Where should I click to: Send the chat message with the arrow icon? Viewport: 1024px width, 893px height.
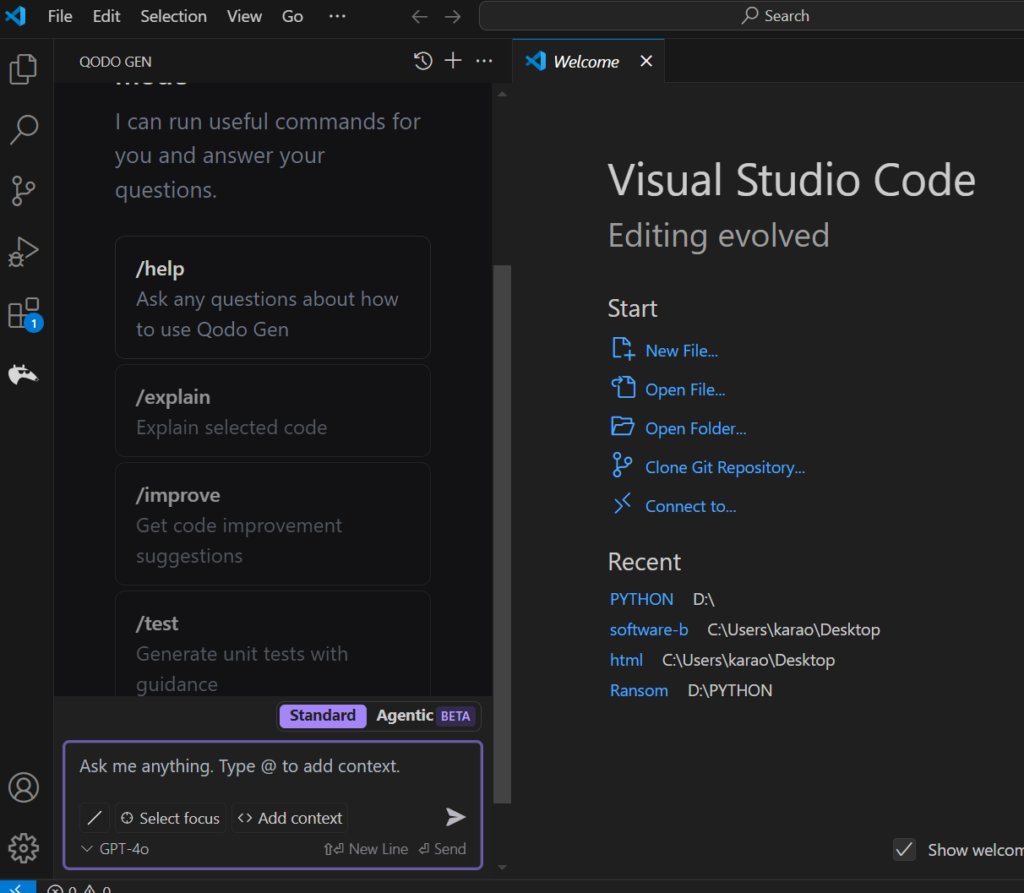coord(455,817)
